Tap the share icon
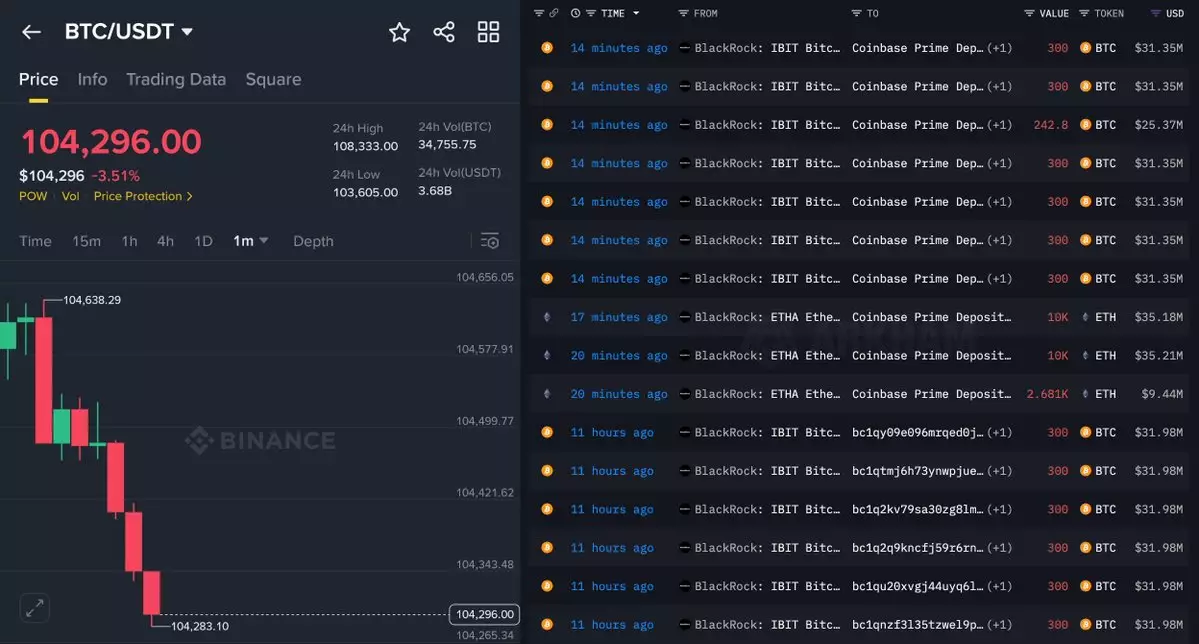Viewport: 1199px width, 644px height. pos(444,32)
